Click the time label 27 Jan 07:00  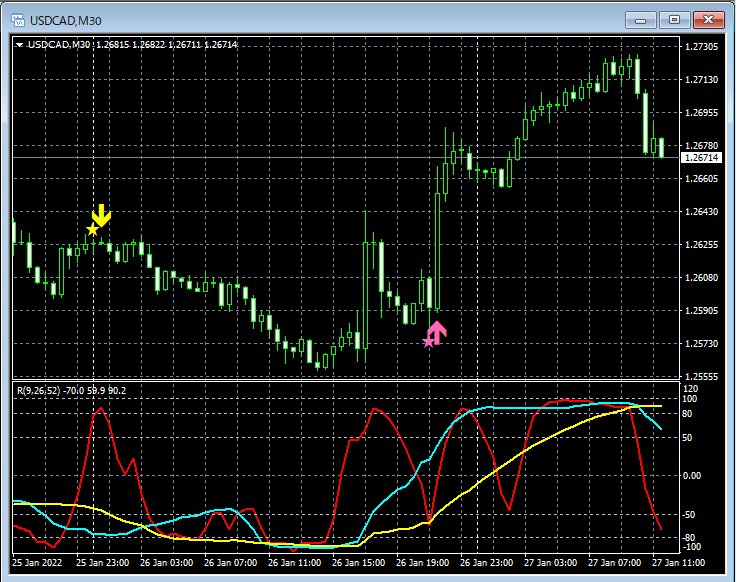[x=614, y=563]
